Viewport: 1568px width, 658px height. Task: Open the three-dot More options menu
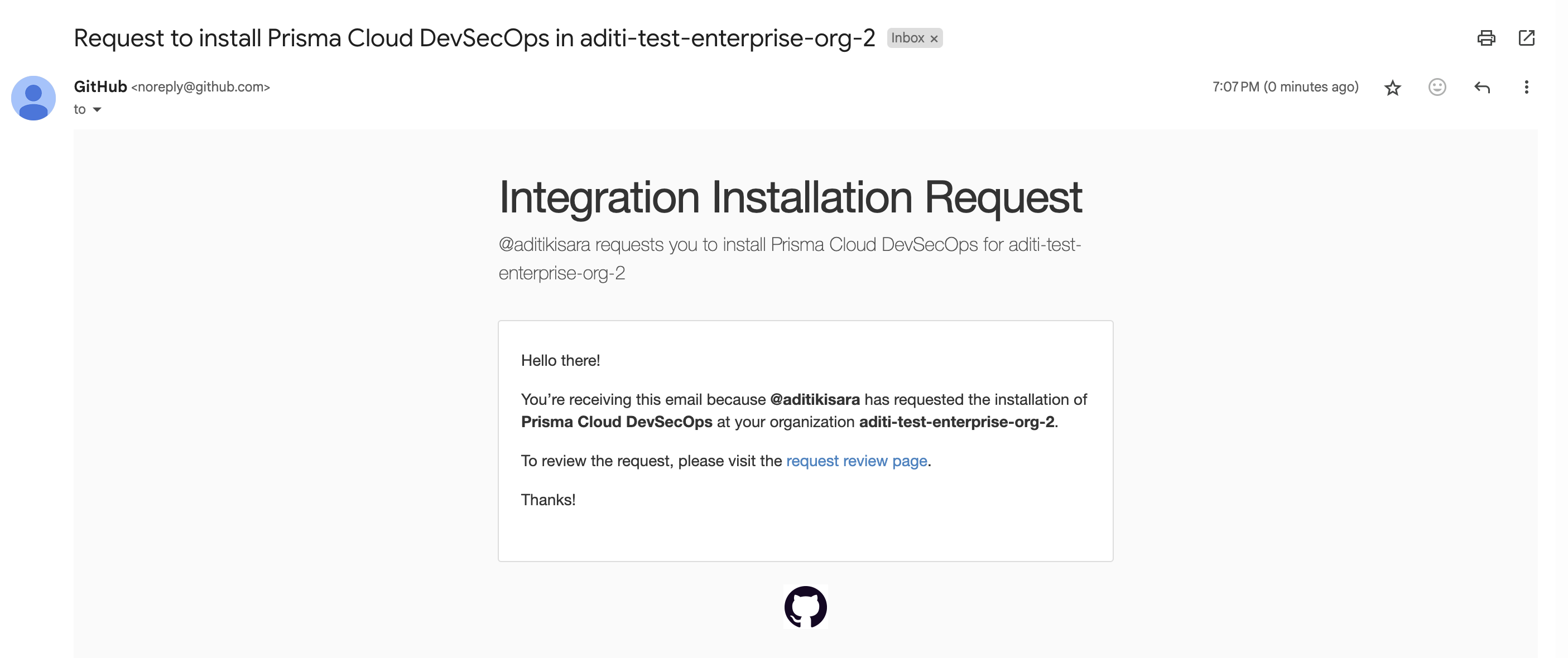pos(1526,88)
